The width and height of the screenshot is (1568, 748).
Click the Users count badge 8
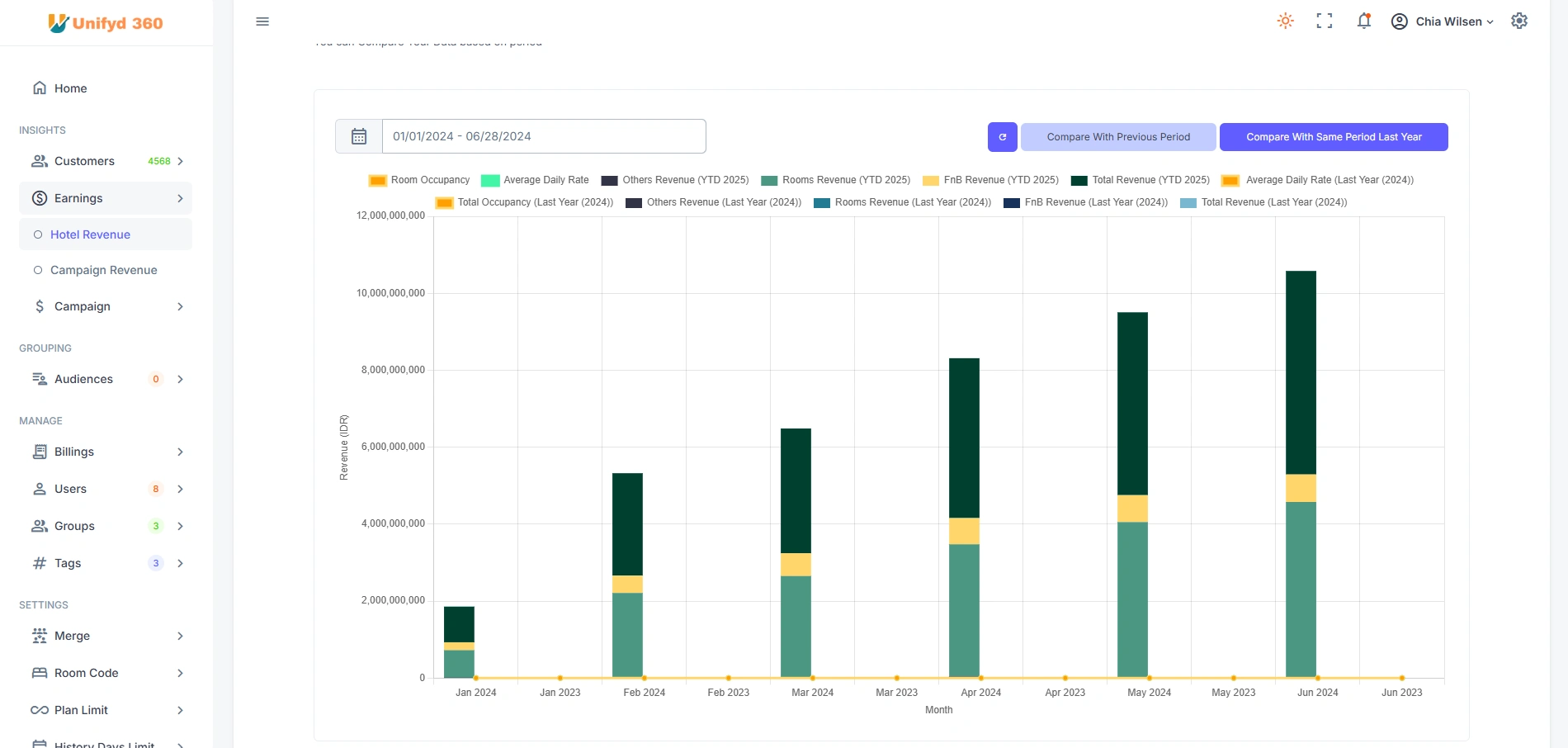click(x=156, y=489)
